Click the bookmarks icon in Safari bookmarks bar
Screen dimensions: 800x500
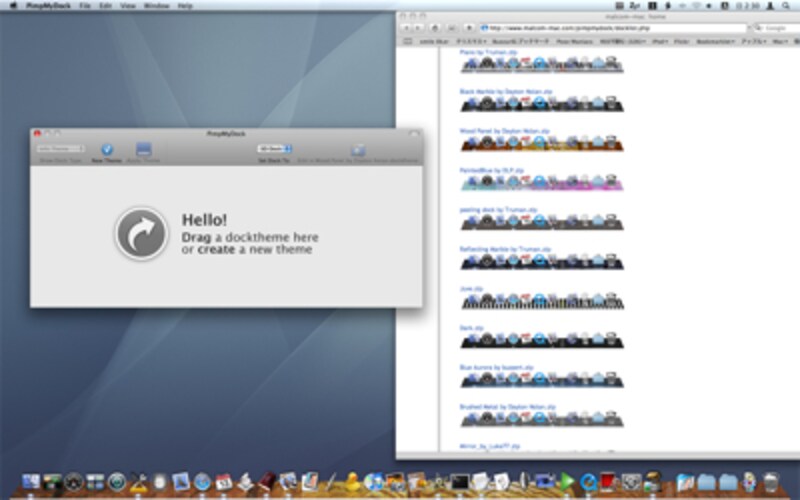tap(408, 41)
